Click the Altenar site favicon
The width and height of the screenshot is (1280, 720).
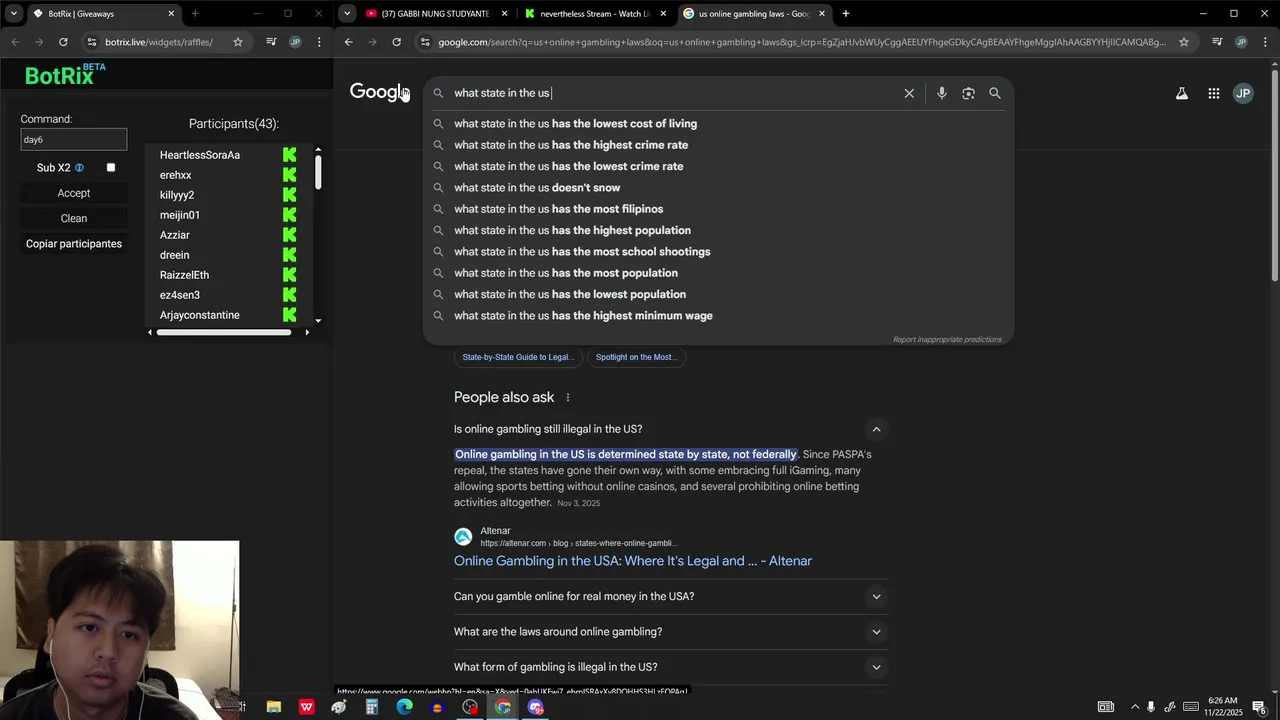(463, 537)
